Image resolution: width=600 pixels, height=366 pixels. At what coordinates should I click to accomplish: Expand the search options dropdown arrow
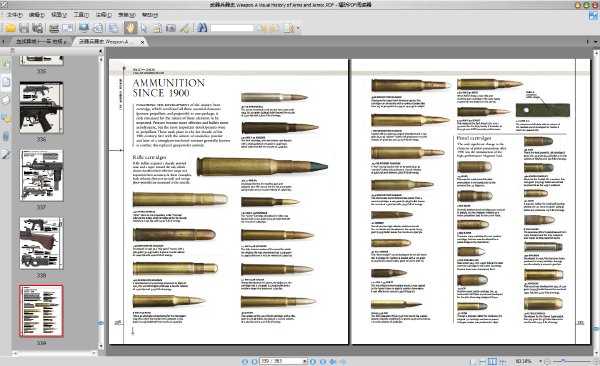298,28
